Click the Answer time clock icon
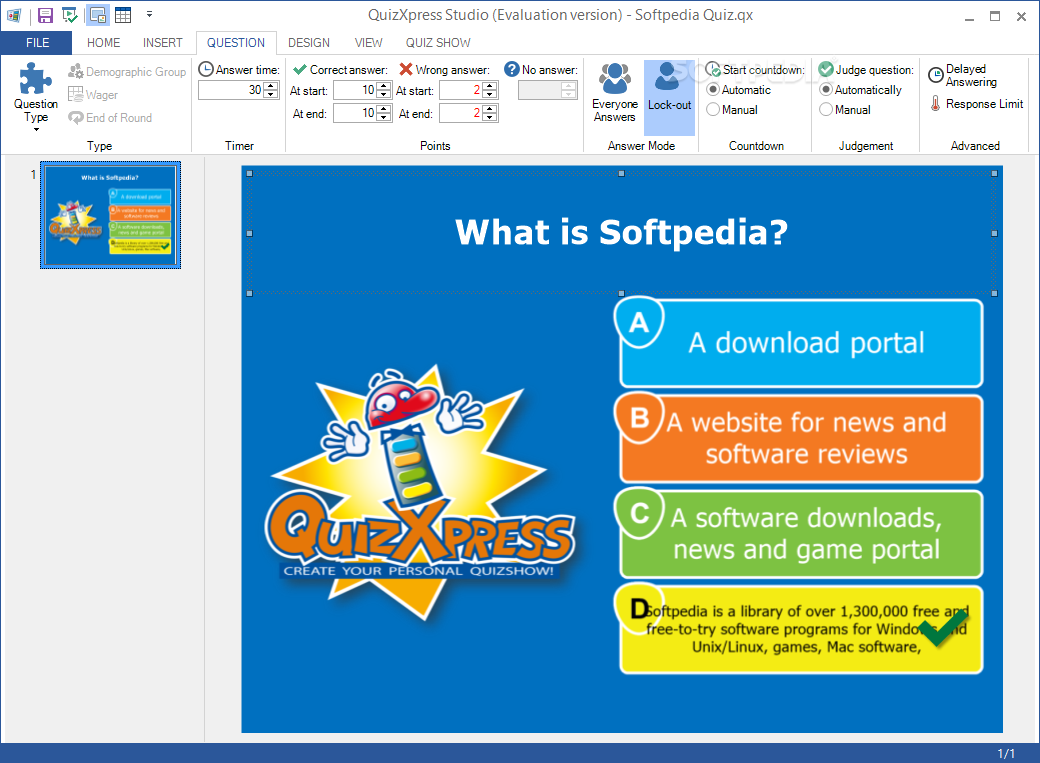 [x=206, y=69]
